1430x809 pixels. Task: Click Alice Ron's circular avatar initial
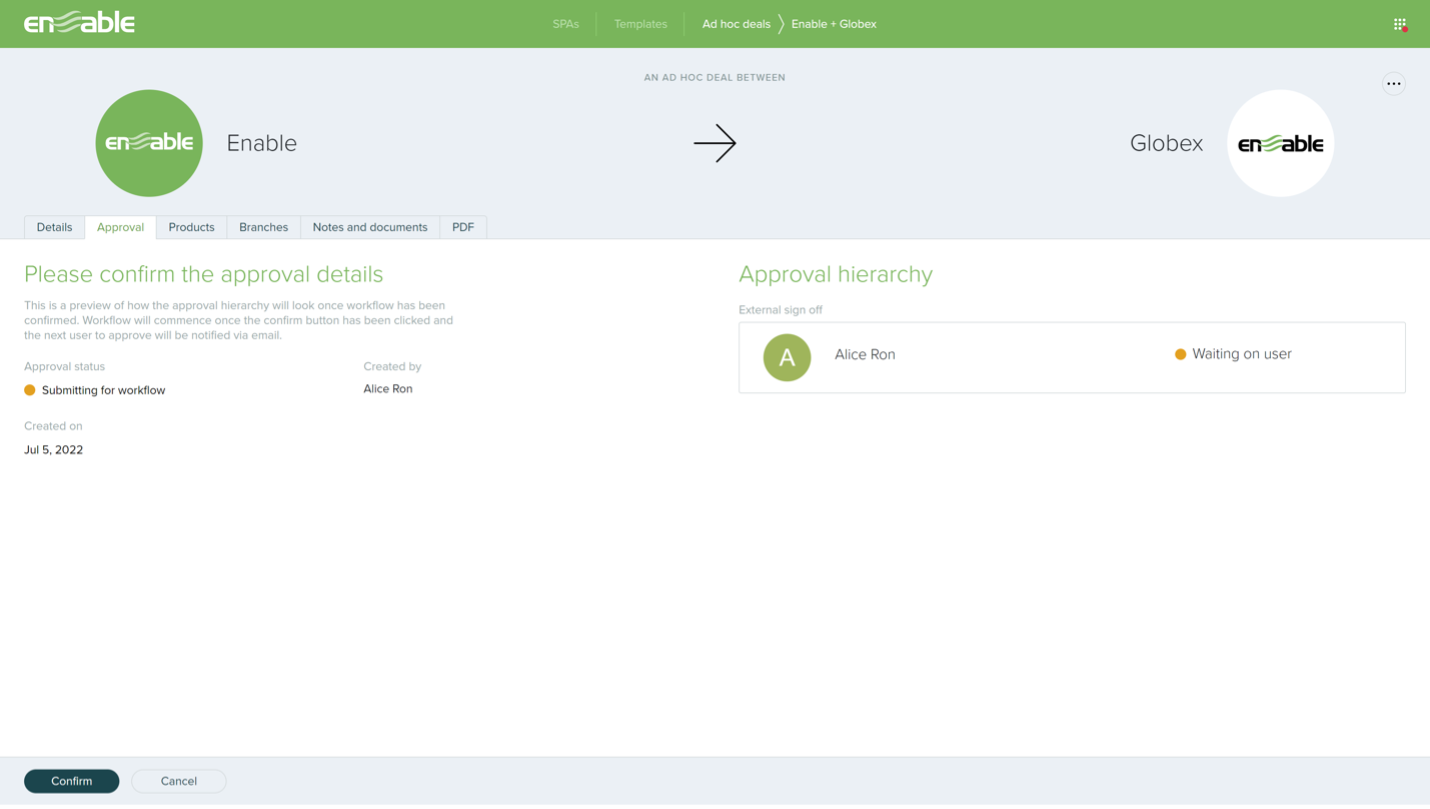click(x=787, y=356)
